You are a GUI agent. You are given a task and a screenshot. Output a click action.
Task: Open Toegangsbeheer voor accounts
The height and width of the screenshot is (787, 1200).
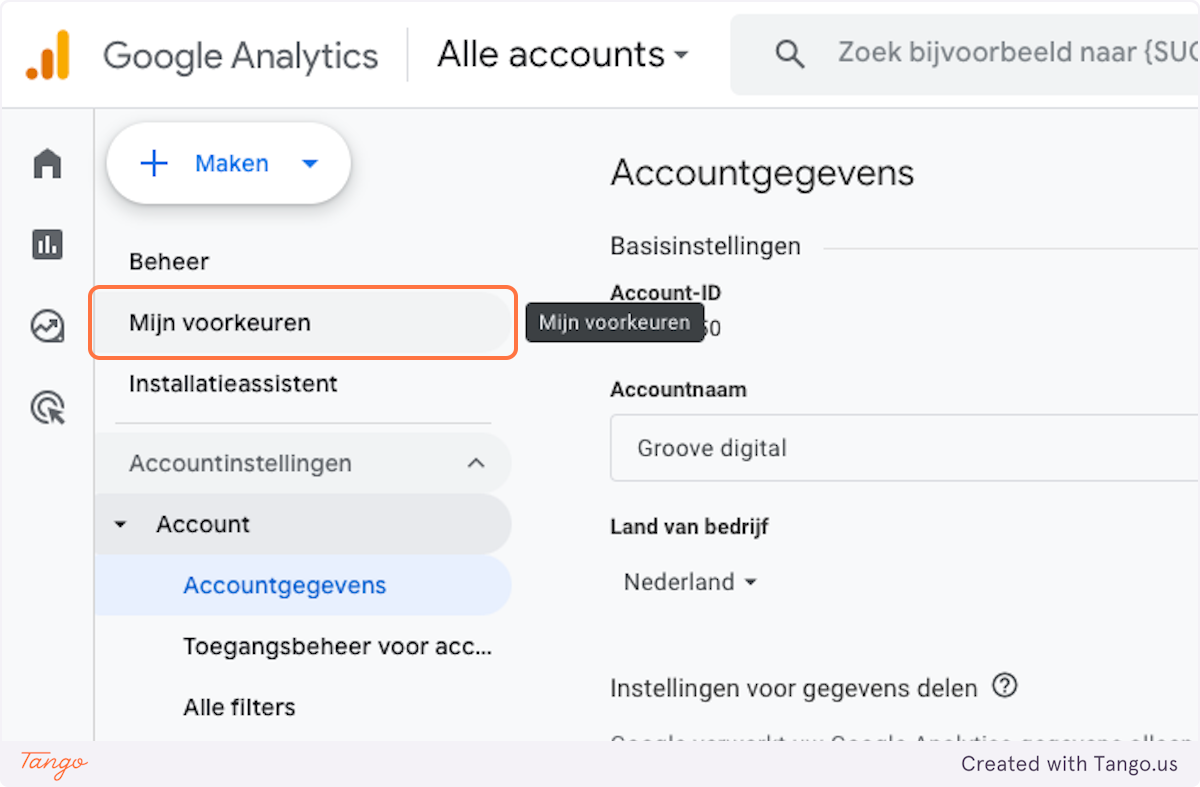coord(337,646)
